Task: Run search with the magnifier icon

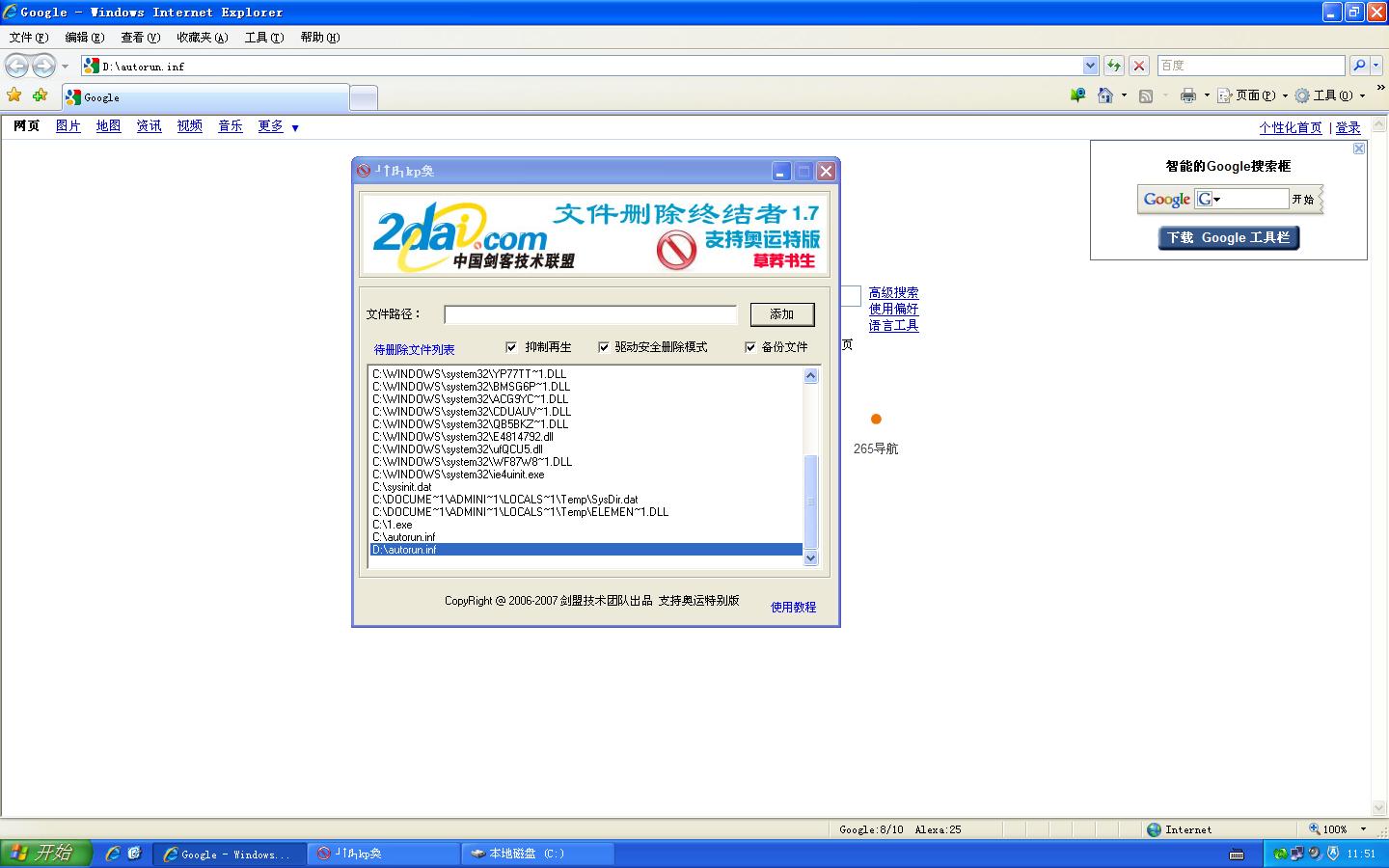Action: [1358, 66]
